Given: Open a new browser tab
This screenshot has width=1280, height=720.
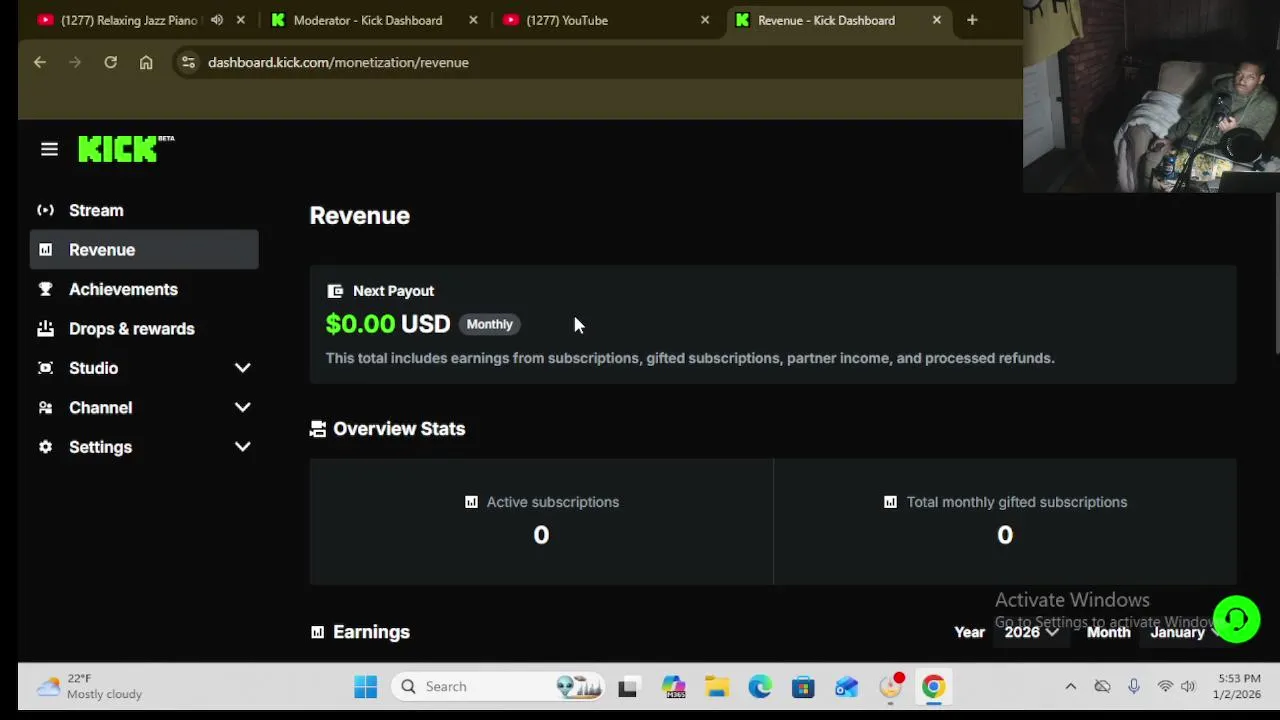Looking at the screenshot, I should click(x=972, y=20).
